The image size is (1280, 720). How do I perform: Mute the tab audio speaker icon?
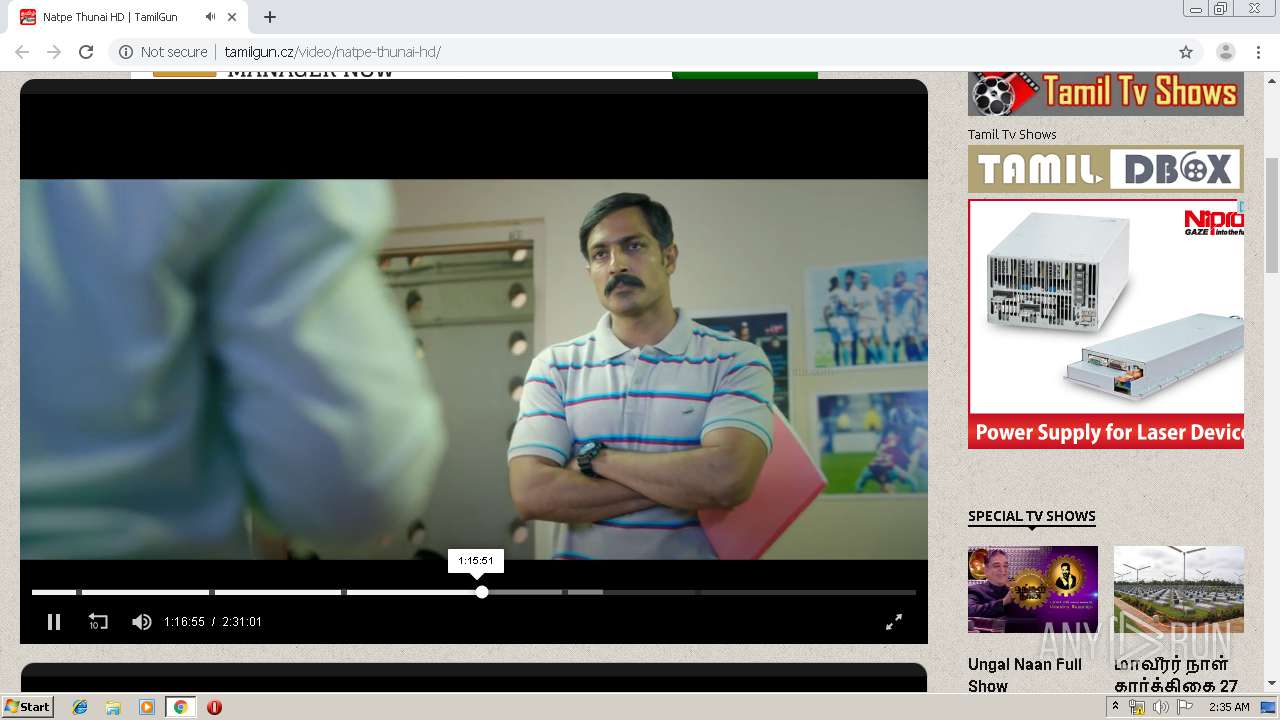[211, 17]
